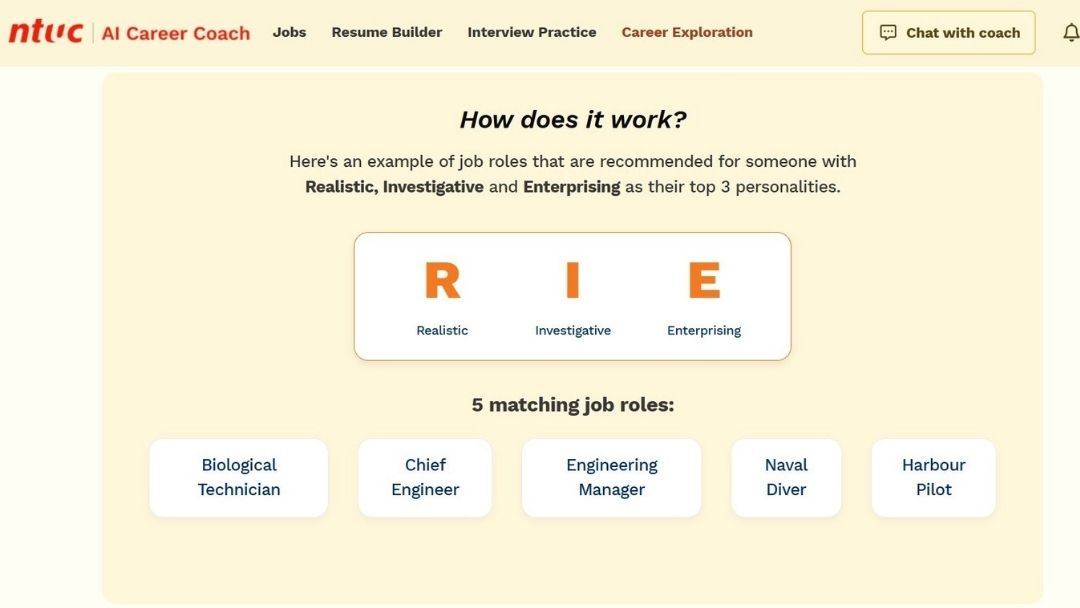Select the Biological Technician job role
This screenshot has width=1080, height=608.
coord(238,477)
